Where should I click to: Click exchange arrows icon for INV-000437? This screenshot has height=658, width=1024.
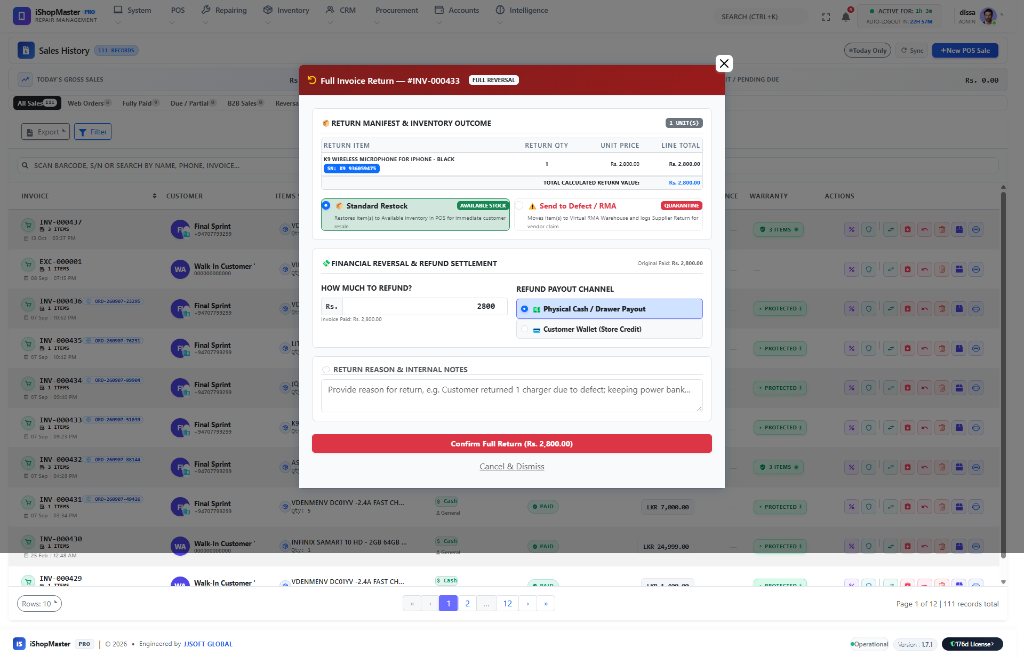point(891,230)
